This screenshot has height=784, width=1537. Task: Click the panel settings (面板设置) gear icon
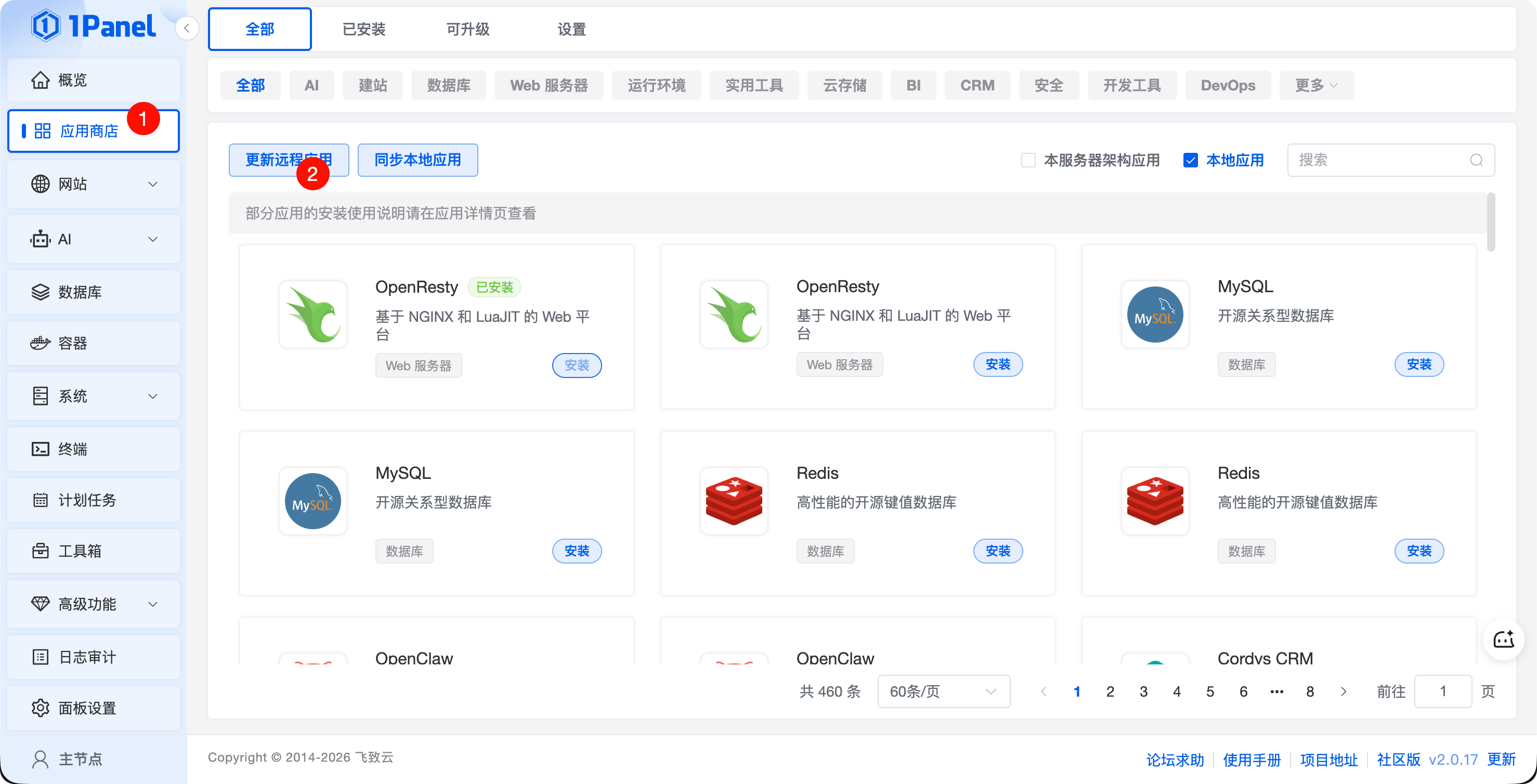[x=40, y=708]
